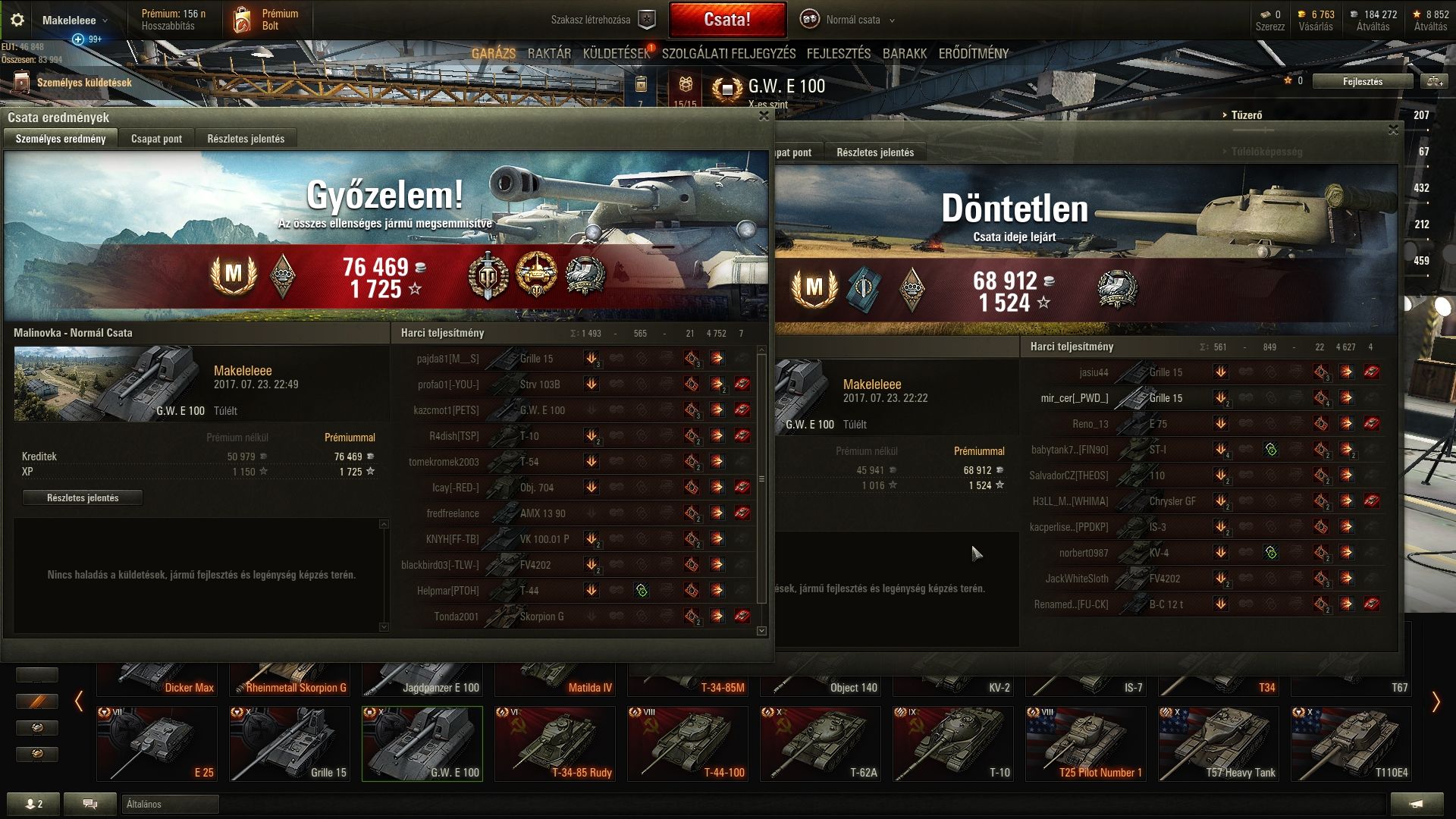
Task: Click the Részletes jelentés button under XP
Action: [x=83, y=498]
